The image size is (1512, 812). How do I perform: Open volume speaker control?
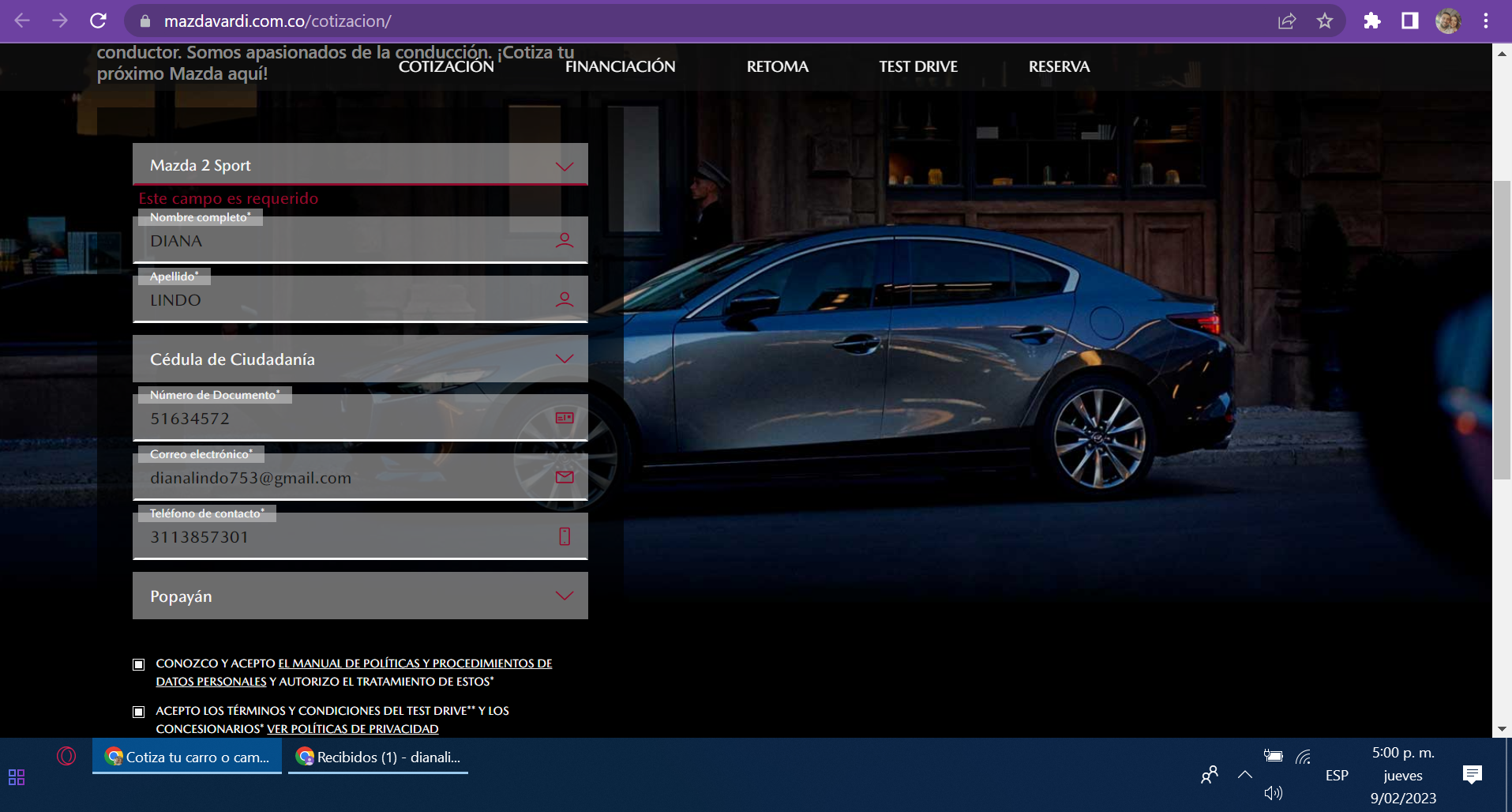[1273, 793]
